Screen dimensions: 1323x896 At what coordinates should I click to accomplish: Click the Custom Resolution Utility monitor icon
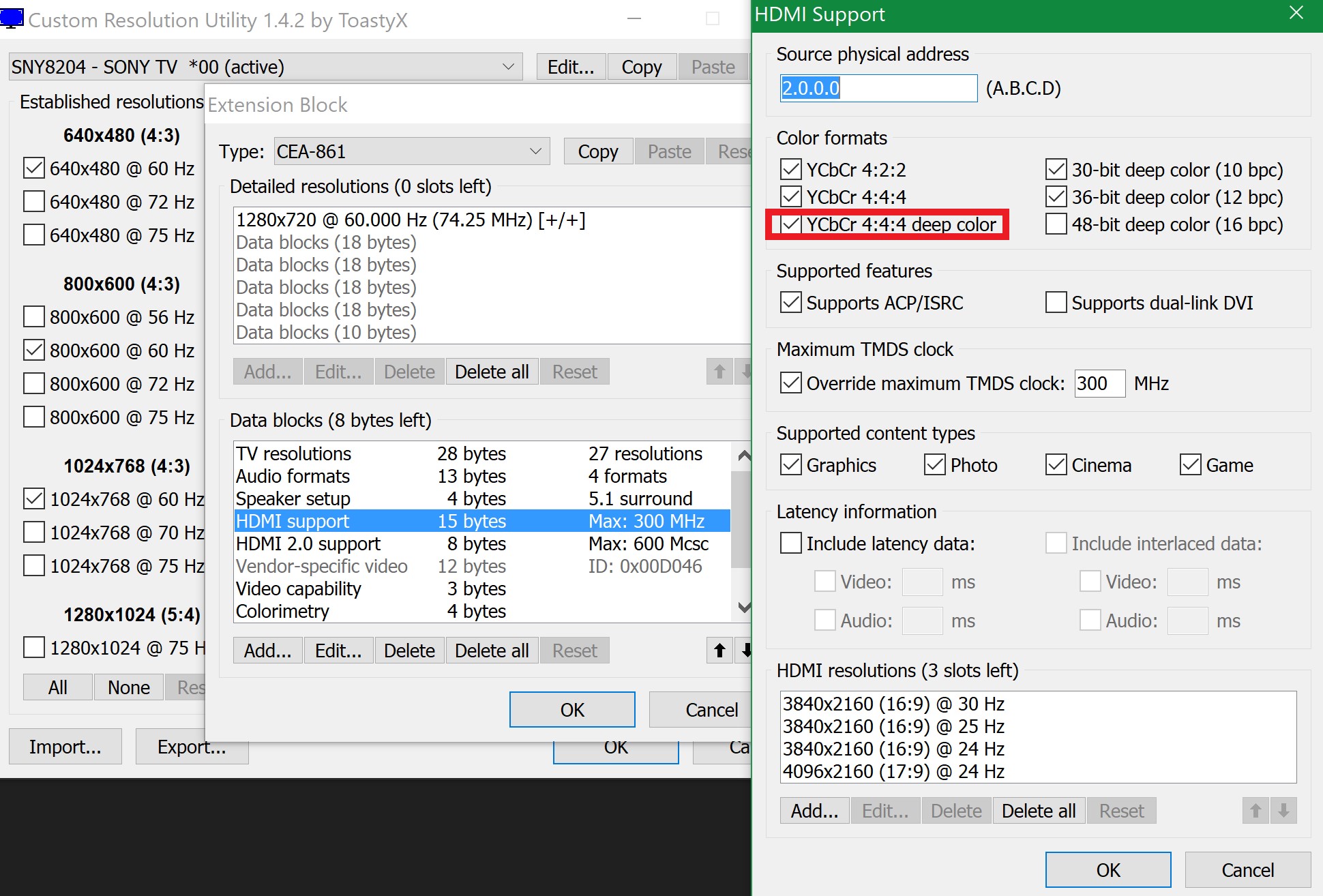[12, 19]
